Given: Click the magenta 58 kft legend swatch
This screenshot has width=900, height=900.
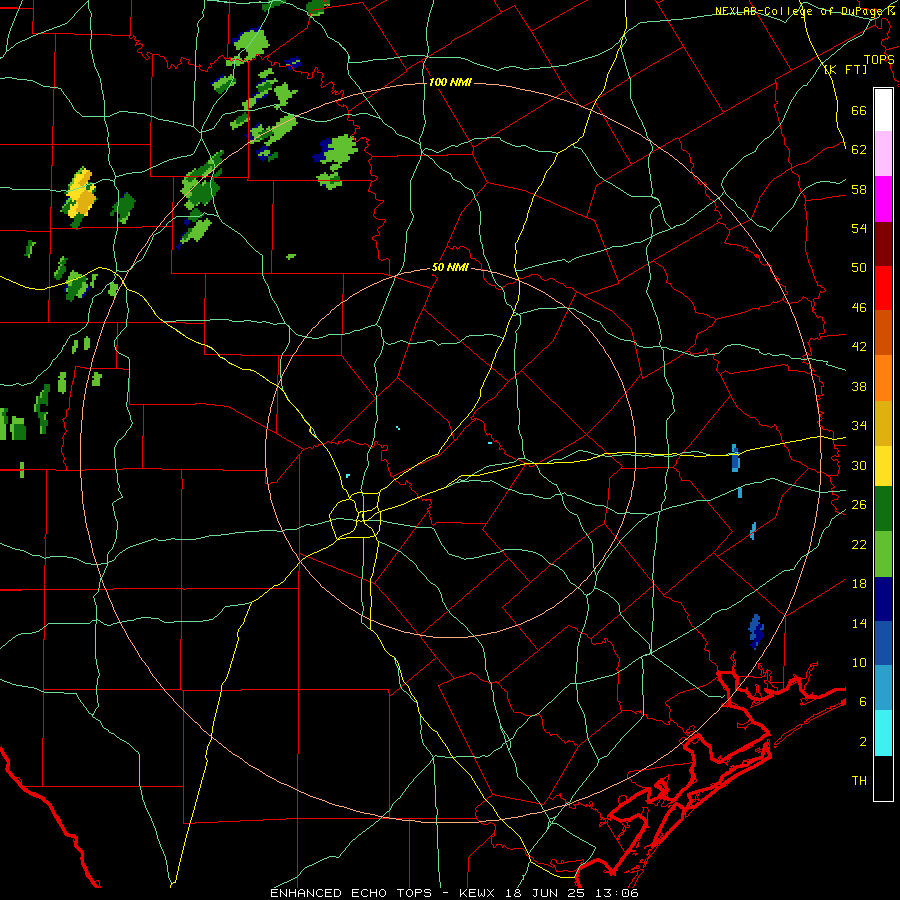Looking at the screenshot, I should pos(883,199).
